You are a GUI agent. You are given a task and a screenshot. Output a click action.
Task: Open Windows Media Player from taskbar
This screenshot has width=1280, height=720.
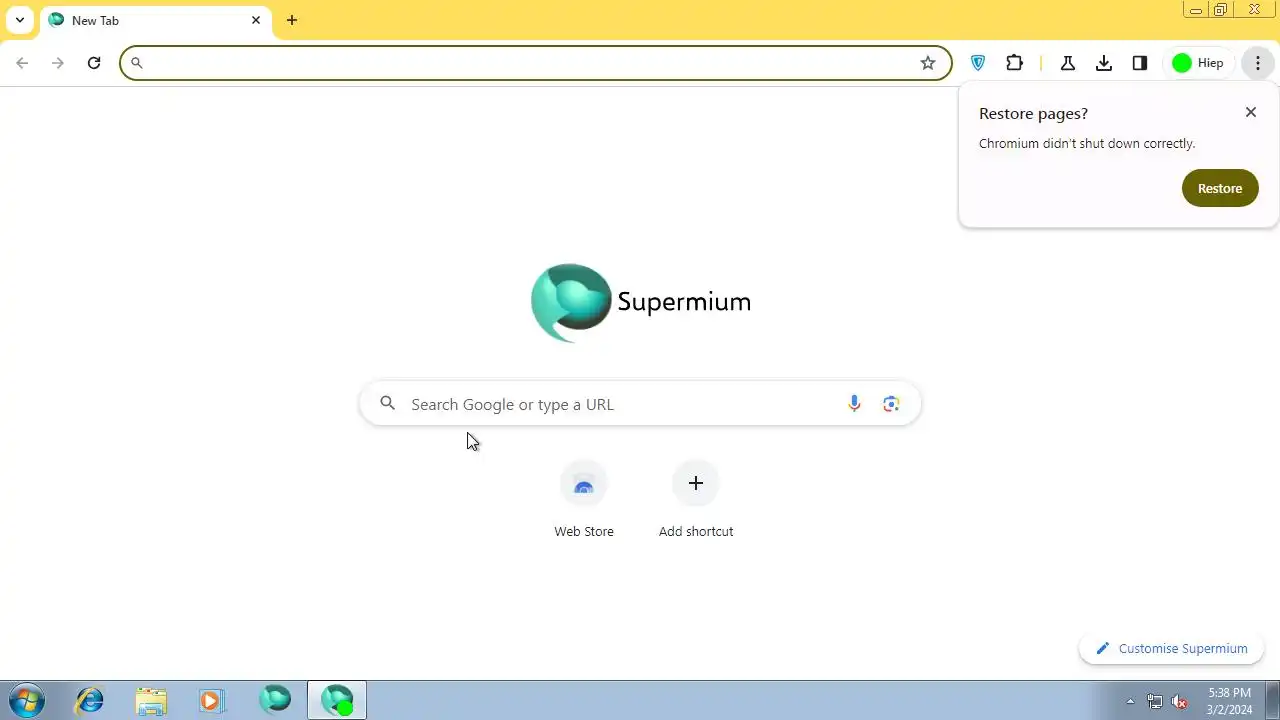point(211,700)
